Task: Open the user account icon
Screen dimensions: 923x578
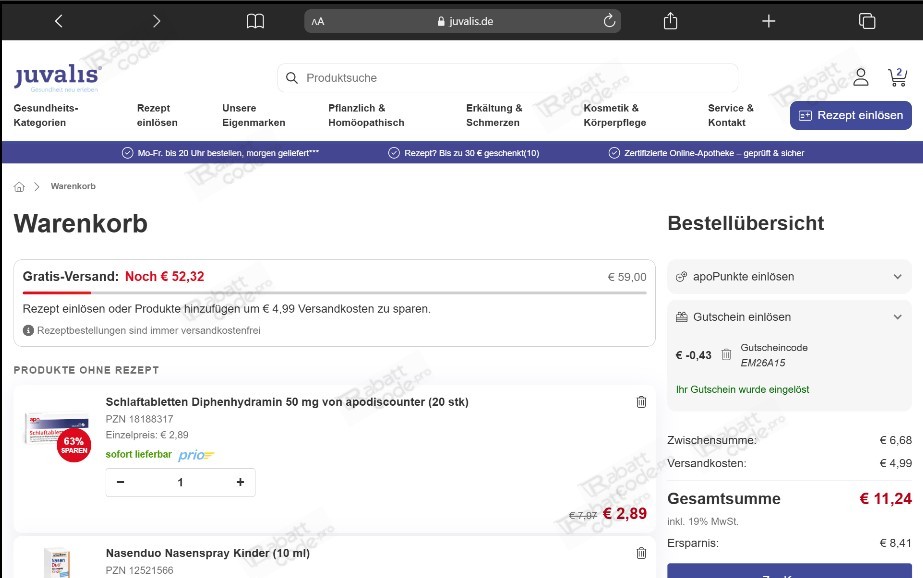Action: click(861, 77)
